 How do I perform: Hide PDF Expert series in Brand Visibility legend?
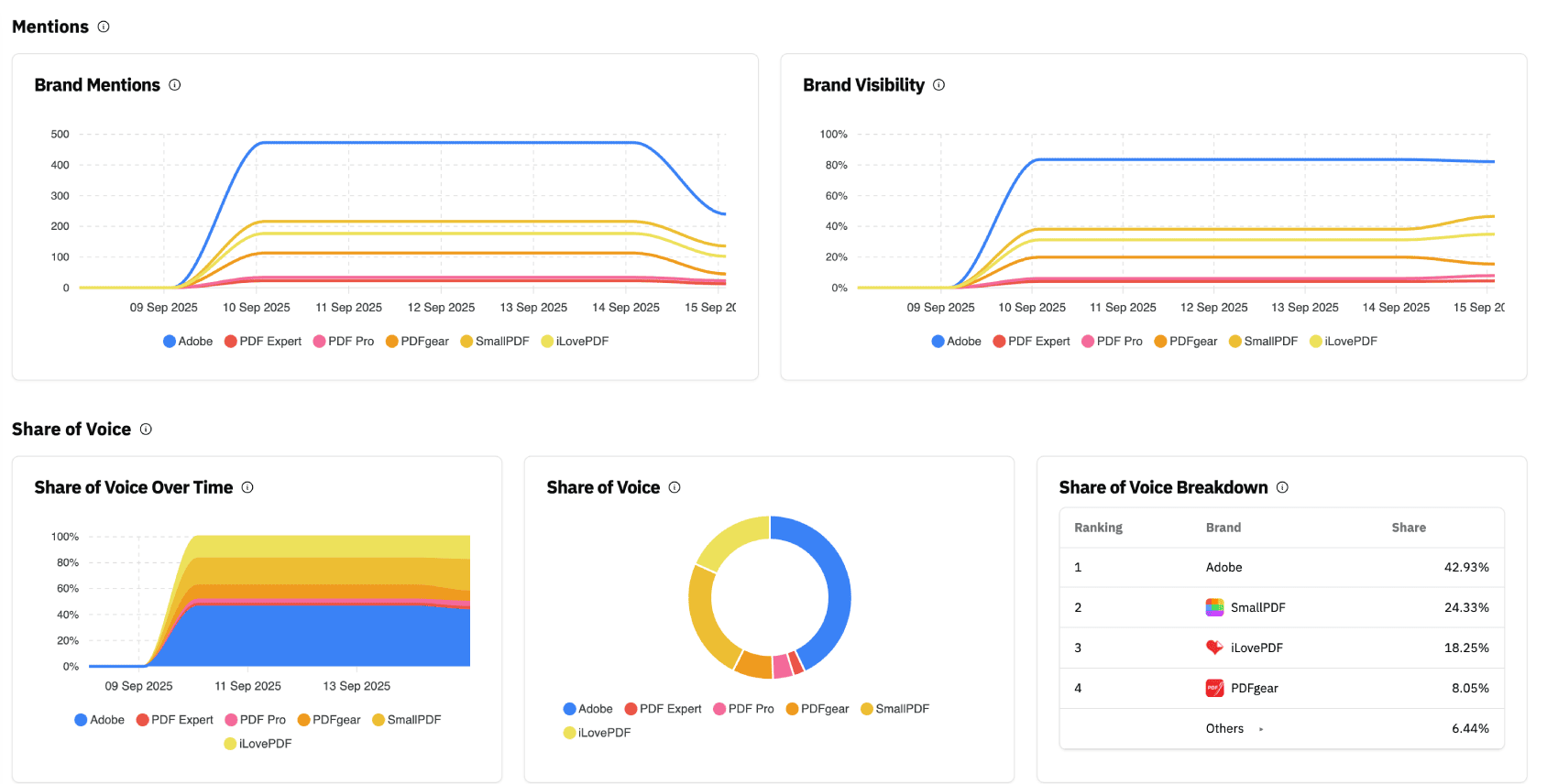tap(1031, 342)
